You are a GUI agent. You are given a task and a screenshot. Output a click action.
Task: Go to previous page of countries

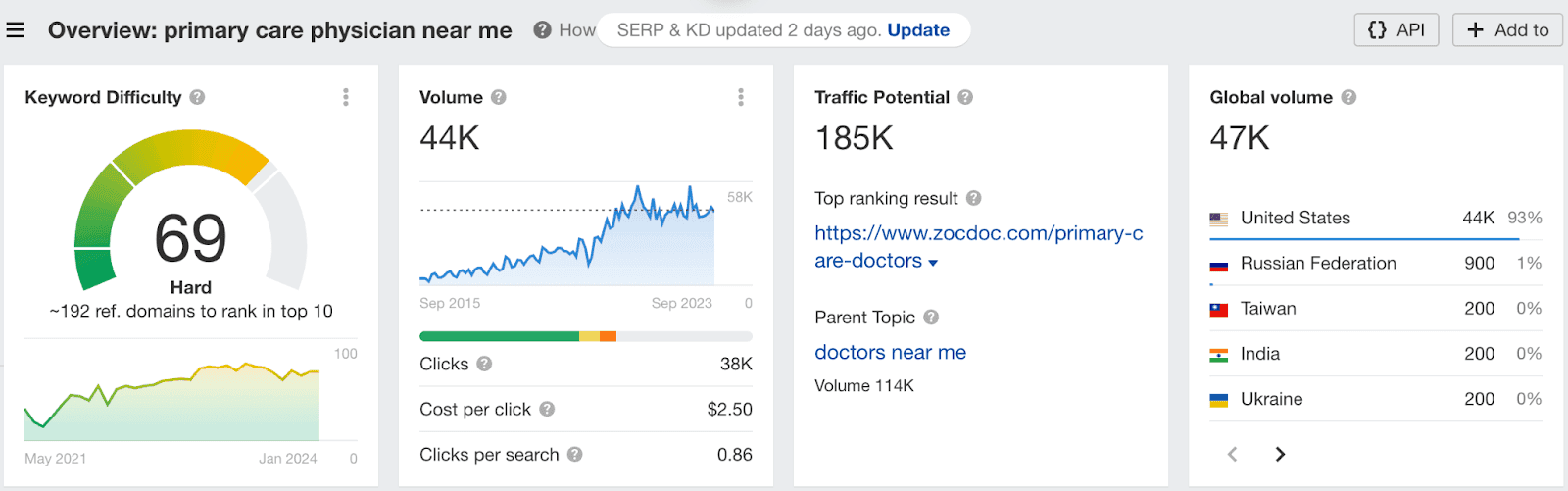1233,454
